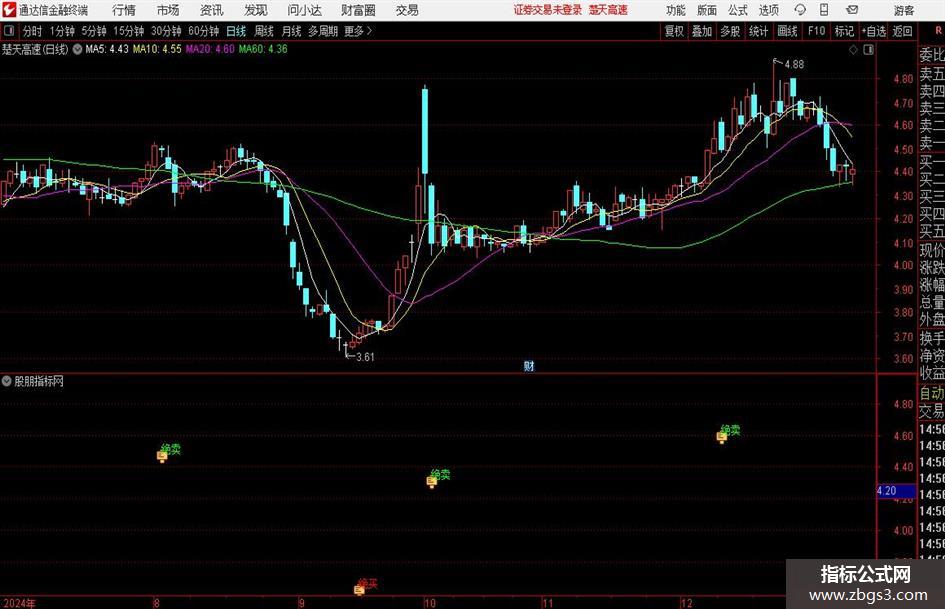Click the 统计 statistics button
This screenshot has width=945, height=609.
pos(758,31)
